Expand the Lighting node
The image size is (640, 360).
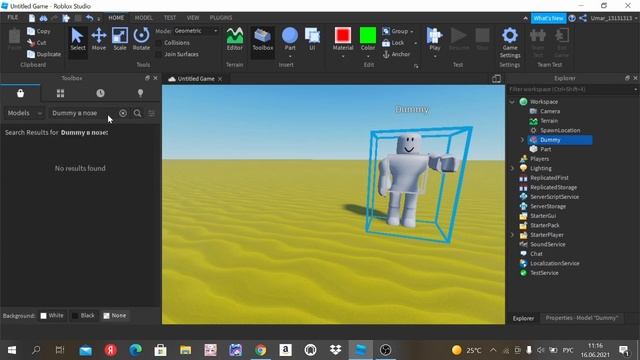tap(512, 168)
